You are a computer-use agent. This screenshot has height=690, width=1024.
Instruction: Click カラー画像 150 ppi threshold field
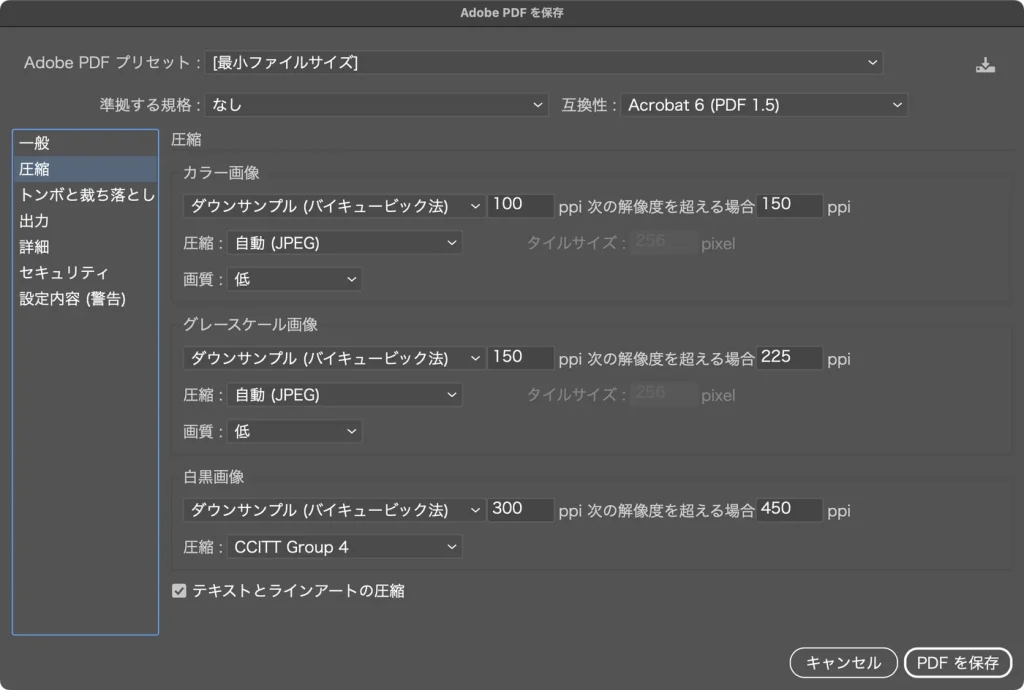(x=789, y=205)
